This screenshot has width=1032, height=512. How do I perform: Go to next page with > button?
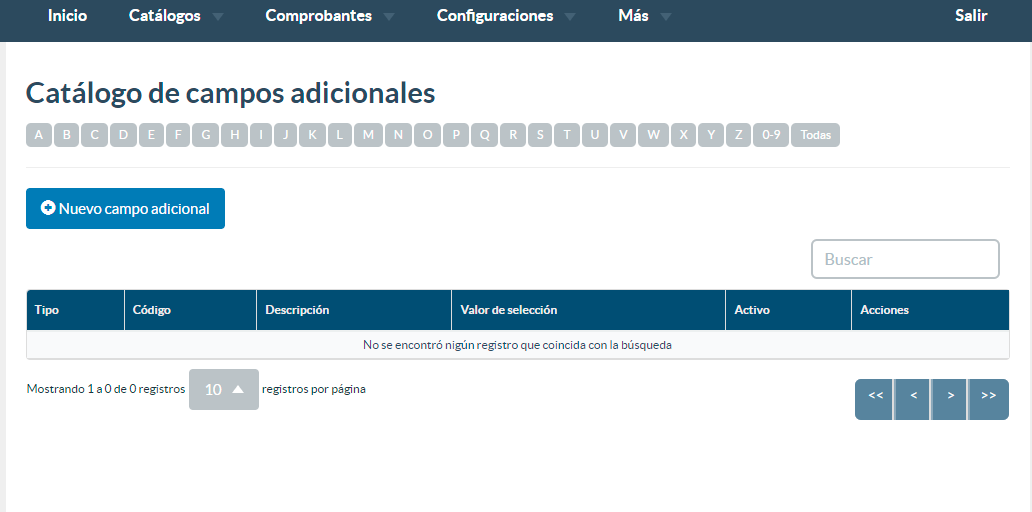pyautogui.click(x=950, y=399)
